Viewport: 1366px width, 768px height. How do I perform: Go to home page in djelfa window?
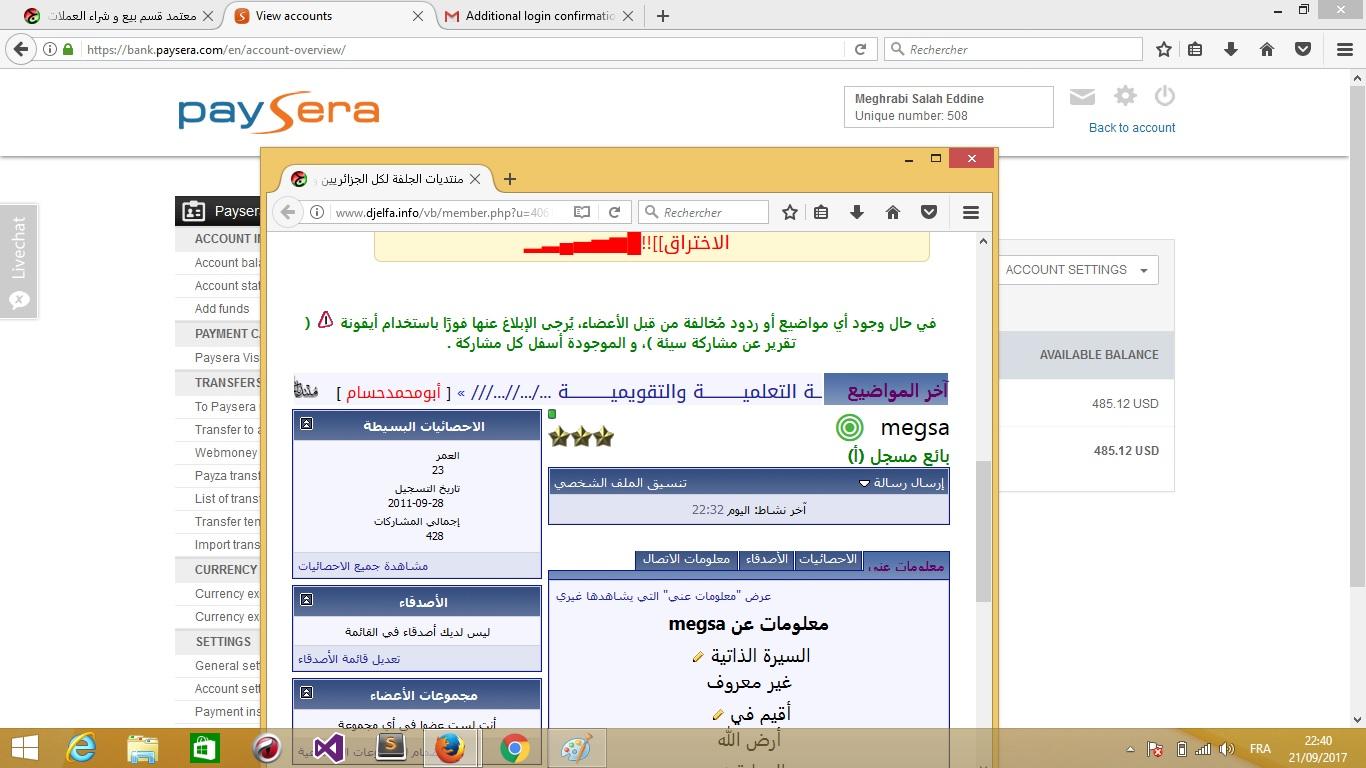tap(893, 212)
